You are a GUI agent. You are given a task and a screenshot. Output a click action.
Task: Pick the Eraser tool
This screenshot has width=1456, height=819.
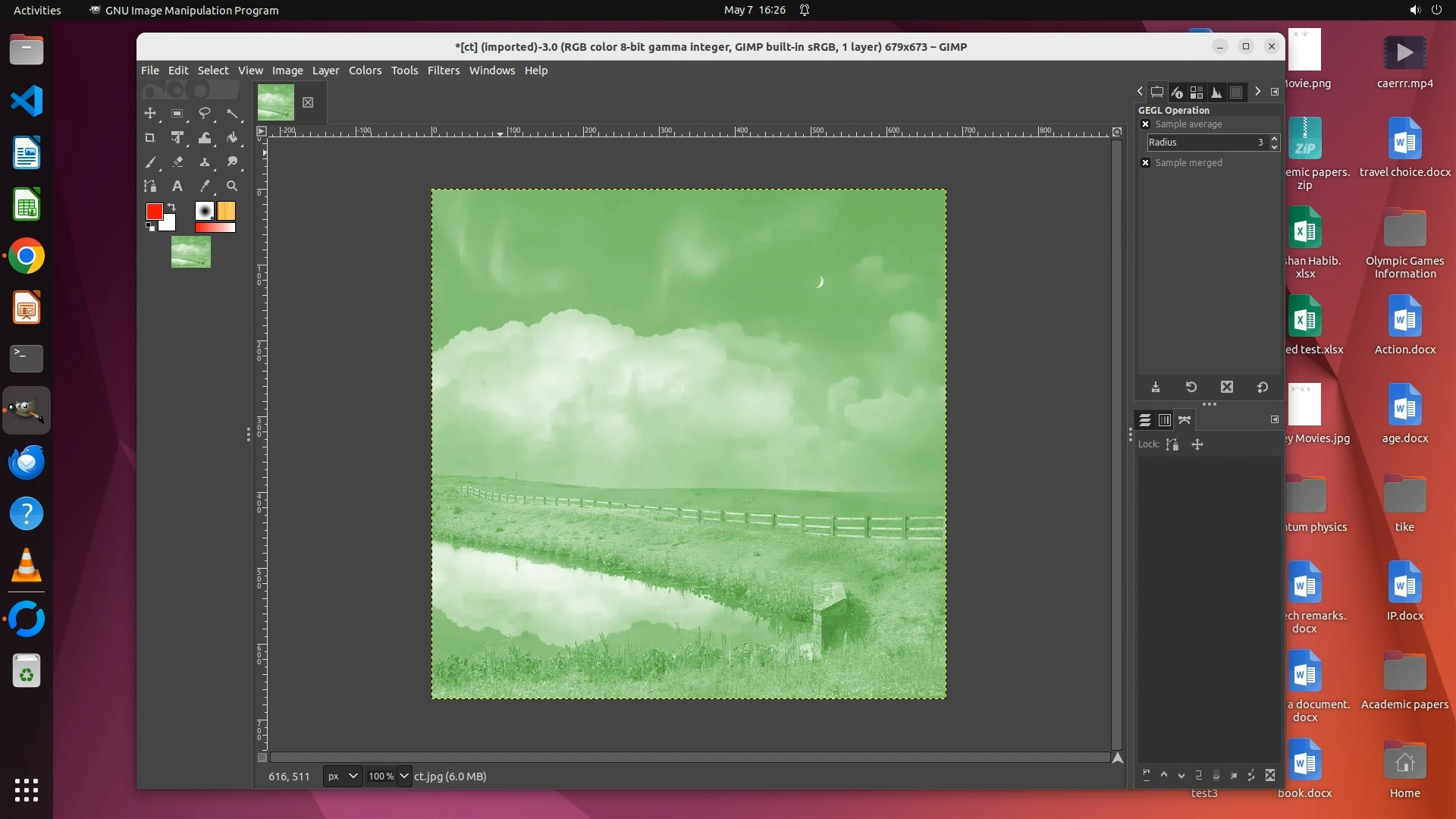click(177, 162)
